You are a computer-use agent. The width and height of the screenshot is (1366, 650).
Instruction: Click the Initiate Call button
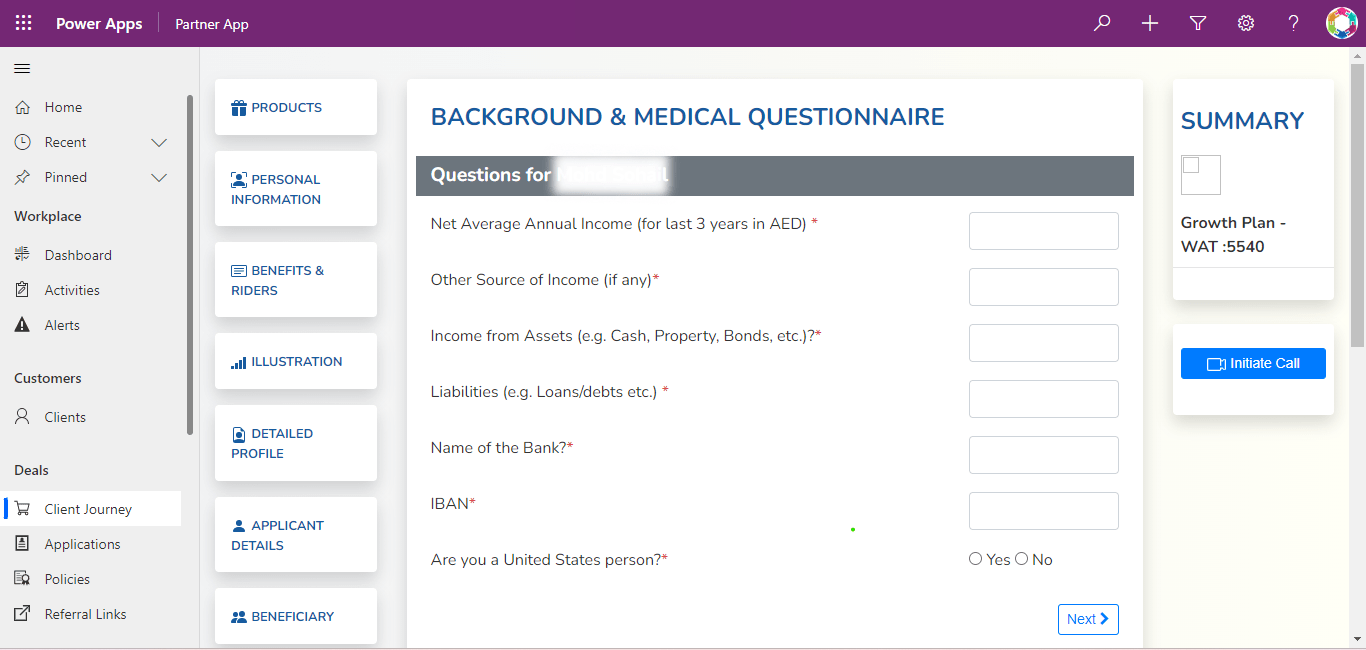1253,364
